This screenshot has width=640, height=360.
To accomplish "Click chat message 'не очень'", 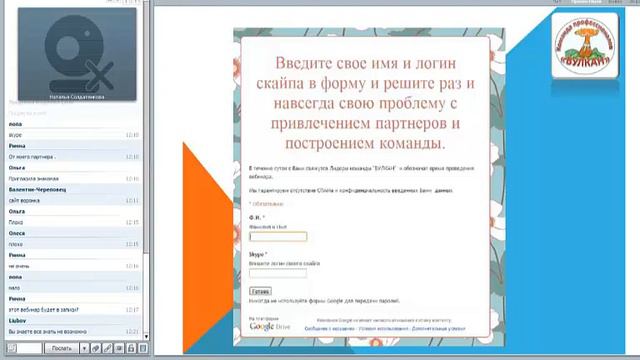I will click(x=19, y=266).
